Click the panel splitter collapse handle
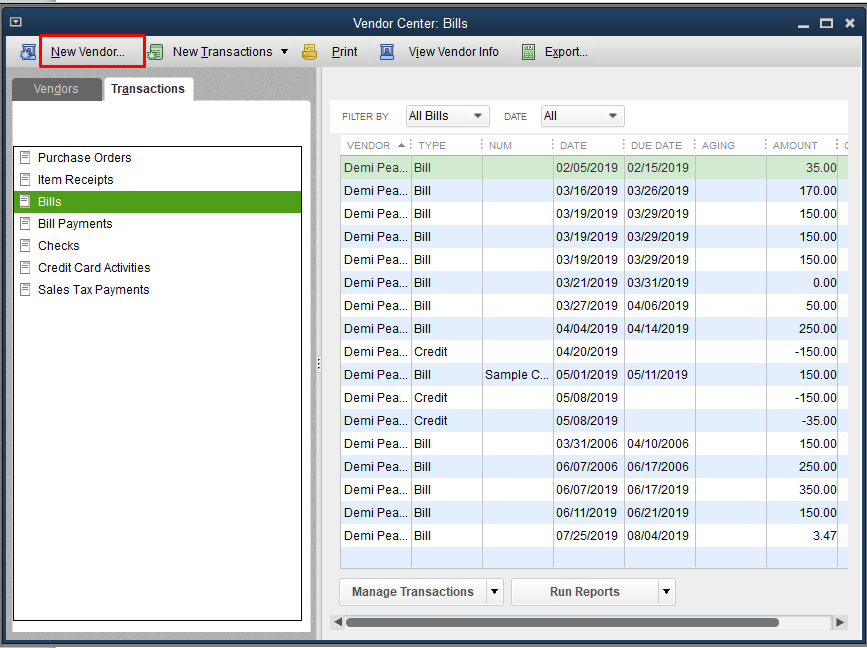Screen dimensions: 867x648 tap(318, 364)
